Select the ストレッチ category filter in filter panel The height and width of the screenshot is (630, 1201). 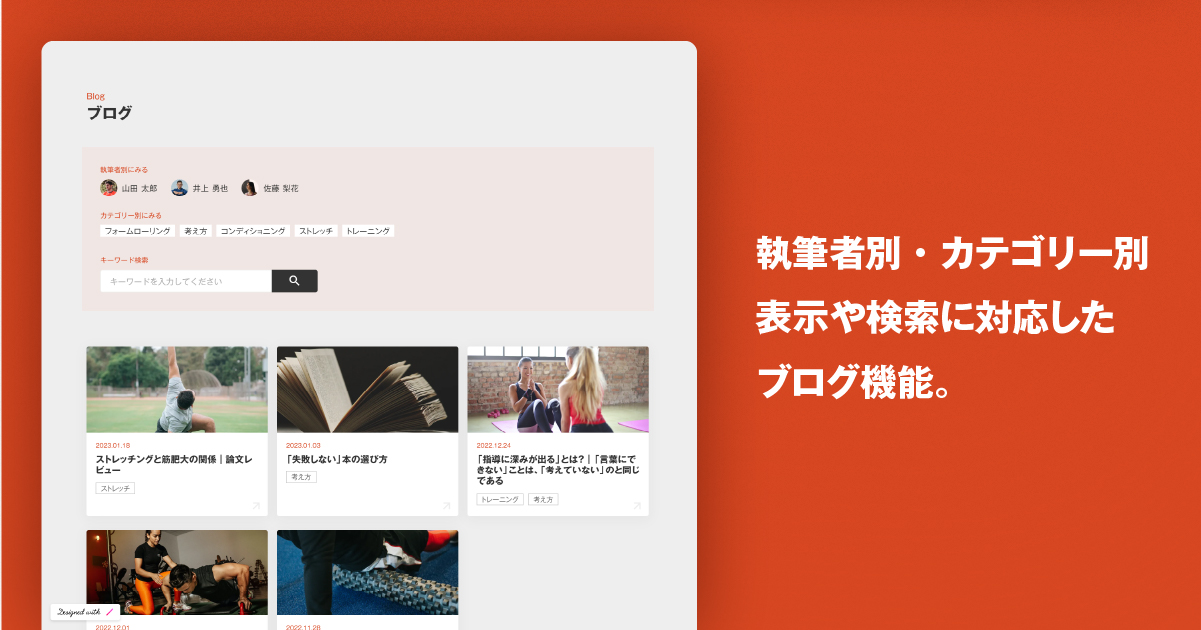pos(316,231)
